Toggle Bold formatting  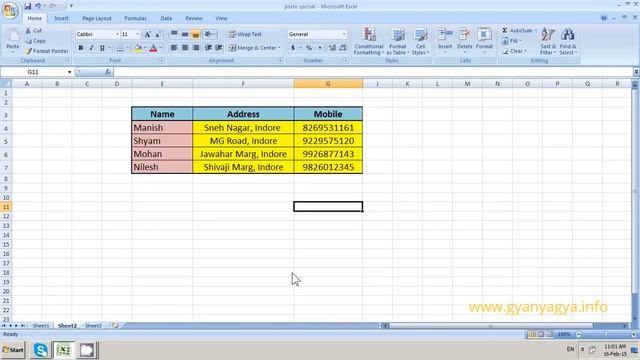click(81, 48)
